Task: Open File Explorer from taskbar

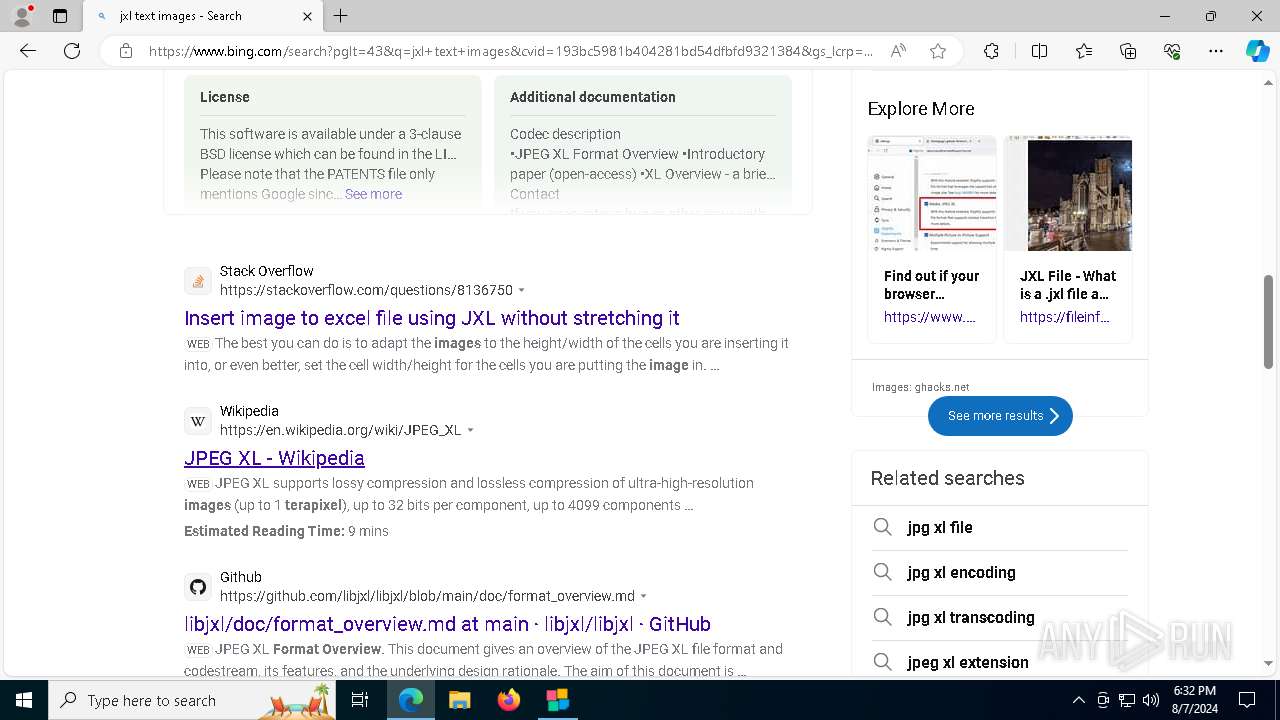Action: [x=459, y=700]
